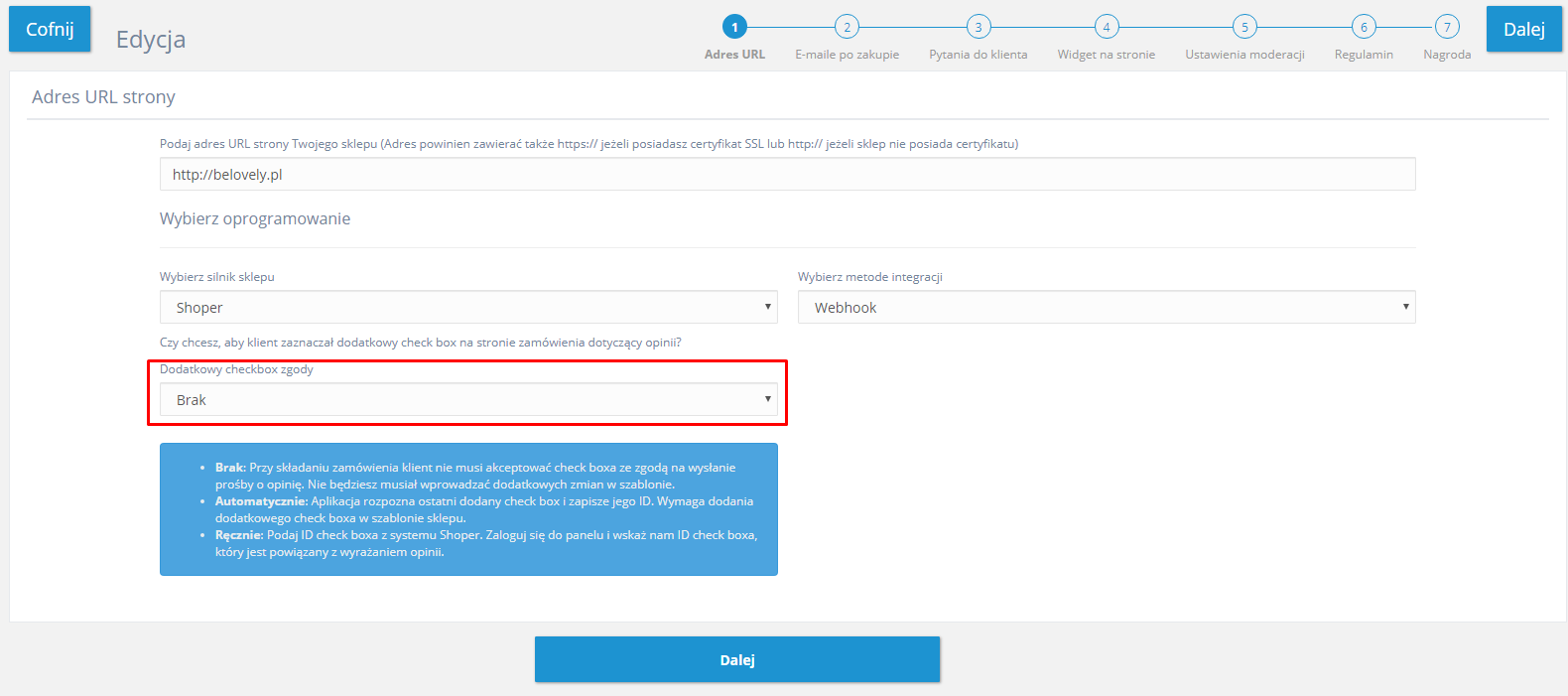This screenshot has width=1568, height=696.
Task: Open the 'Nagroda' step label
Action: 1447,55
